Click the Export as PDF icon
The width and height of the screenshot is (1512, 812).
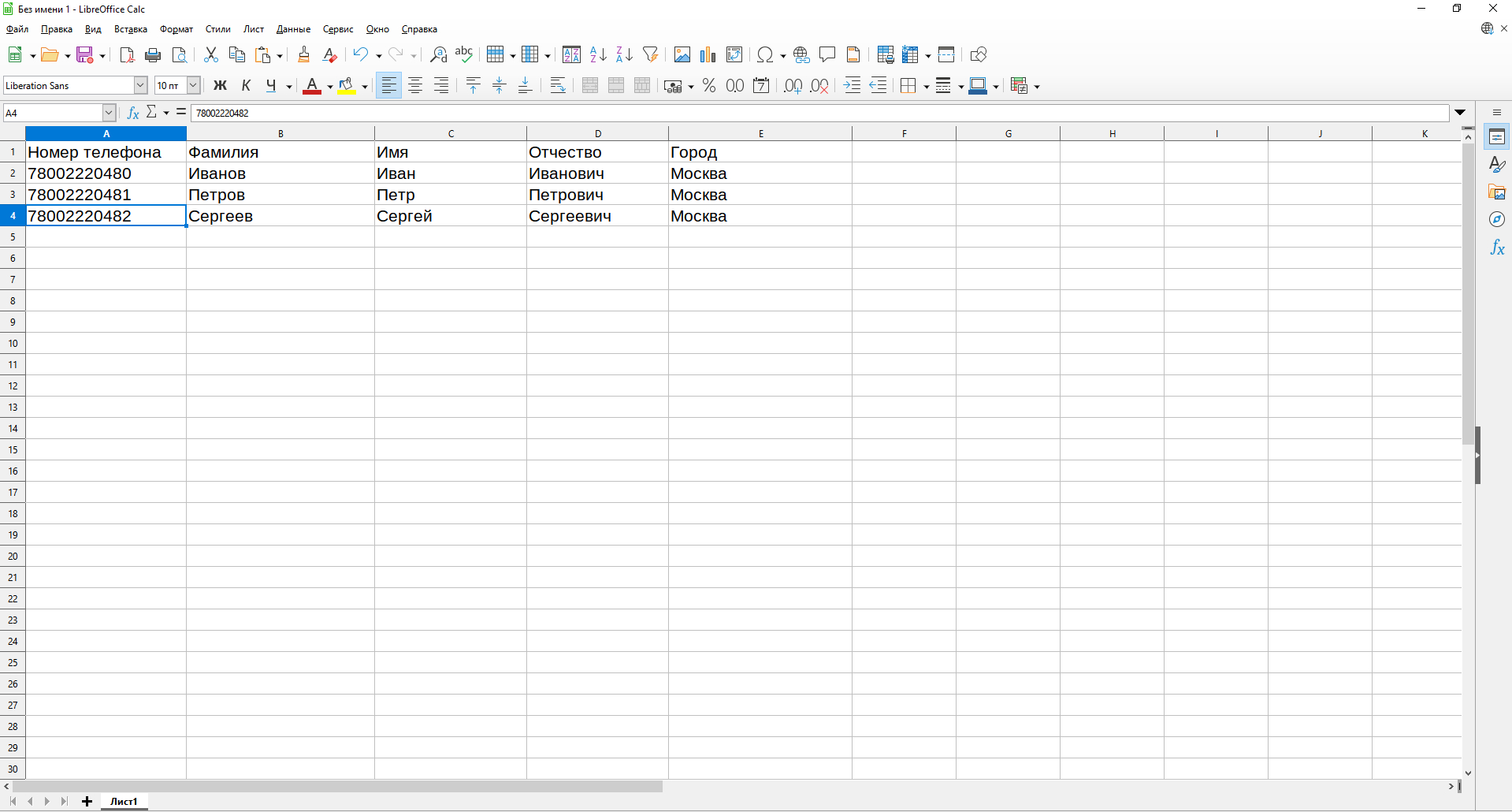(x=127, y=54)
